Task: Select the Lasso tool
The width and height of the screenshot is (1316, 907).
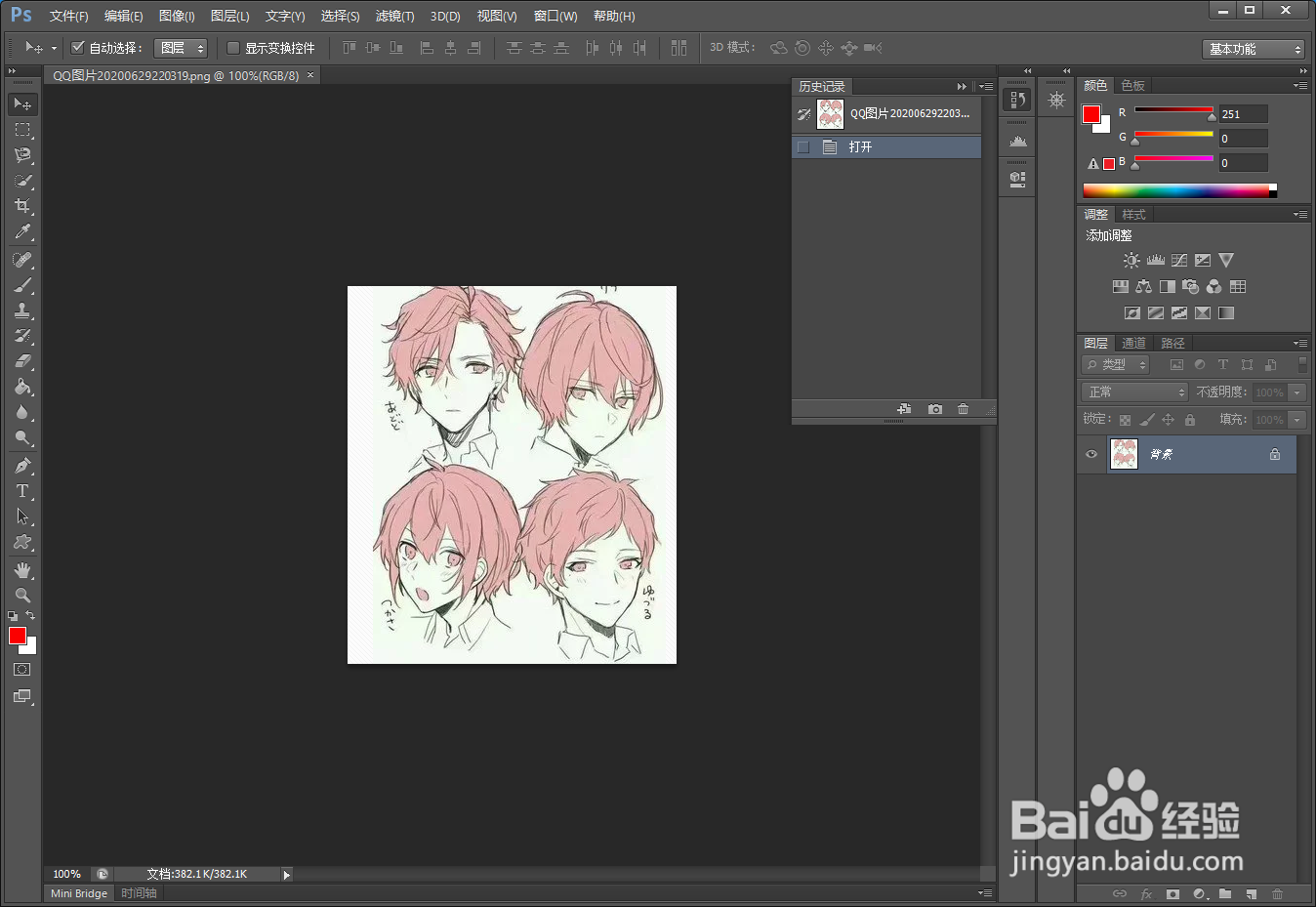Action: [x=22, y=154]
